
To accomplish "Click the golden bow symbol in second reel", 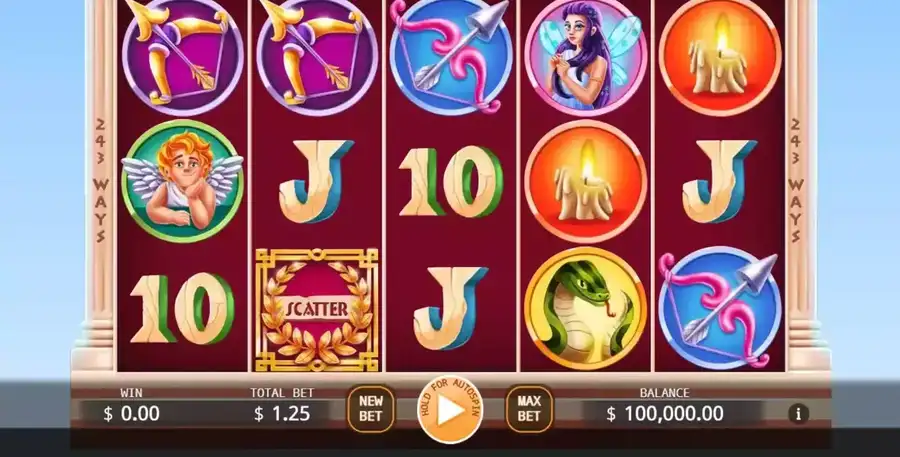I will 317,55.
